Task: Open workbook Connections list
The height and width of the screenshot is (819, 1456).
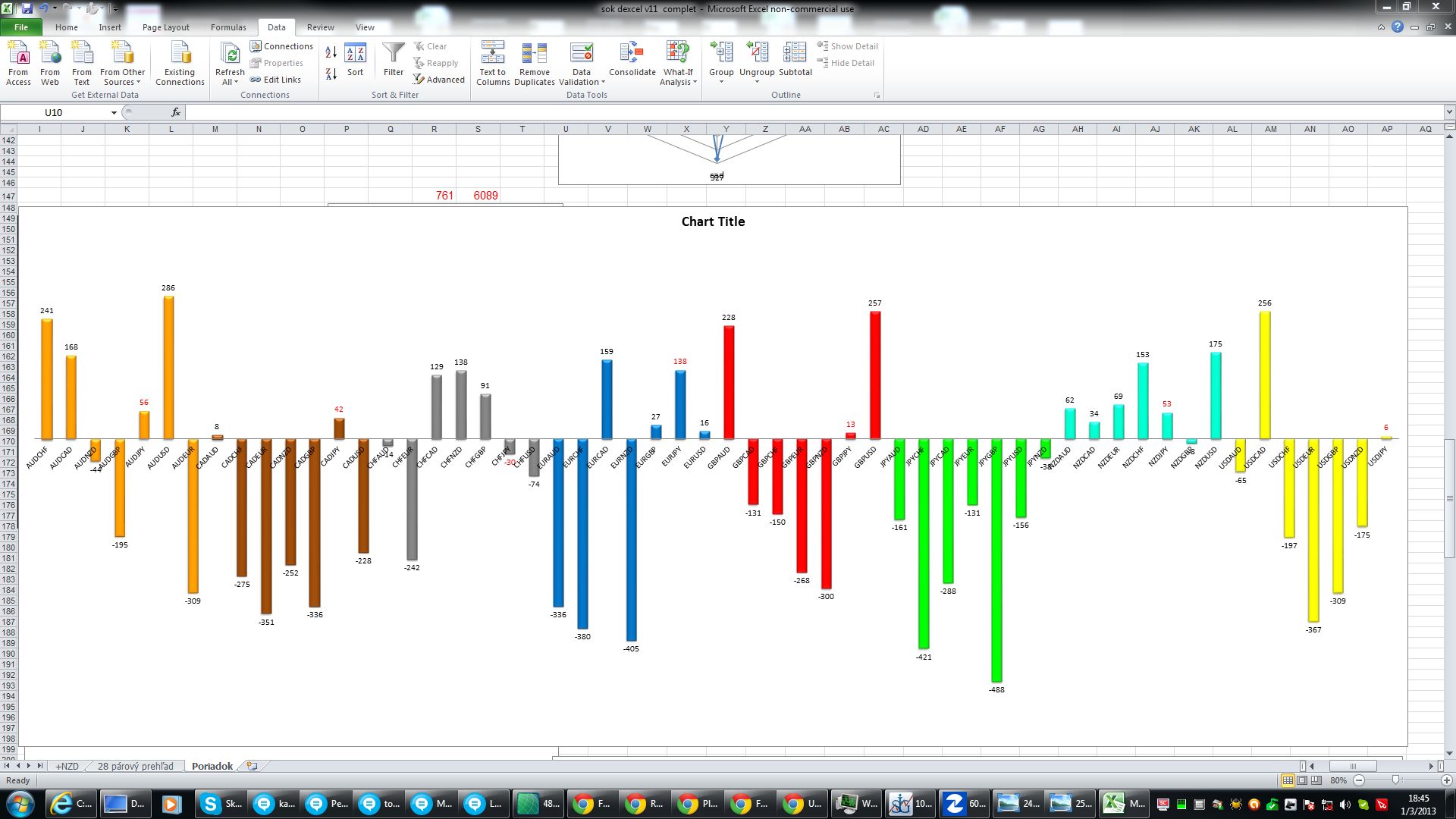Action: (x=281, y=46)
